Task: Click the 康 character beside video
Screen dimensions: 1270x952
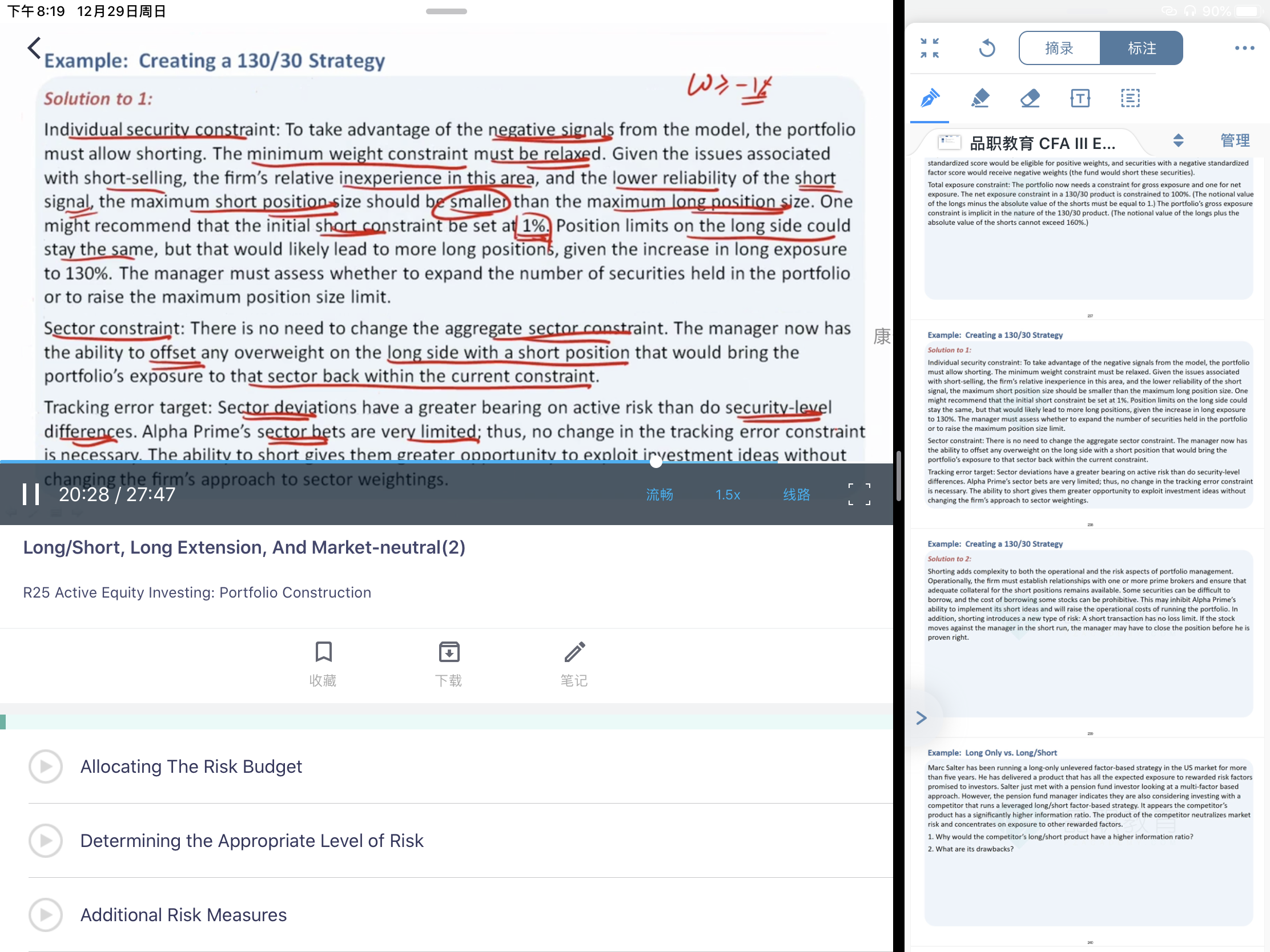Action: tap(882, 336)
